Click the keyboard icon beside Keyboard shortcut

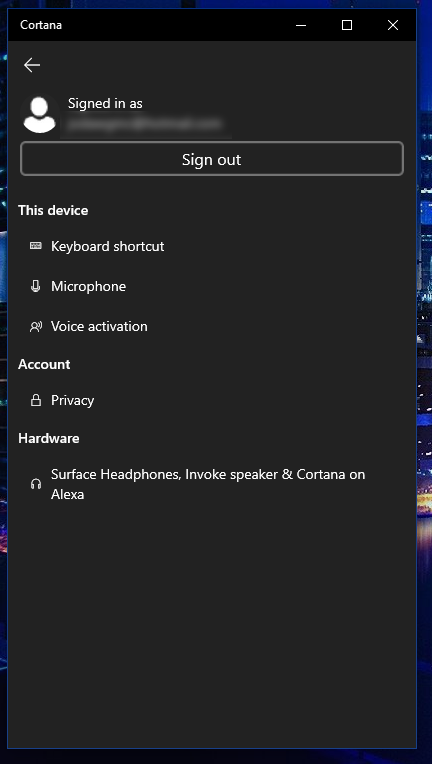tap(36, 246)
